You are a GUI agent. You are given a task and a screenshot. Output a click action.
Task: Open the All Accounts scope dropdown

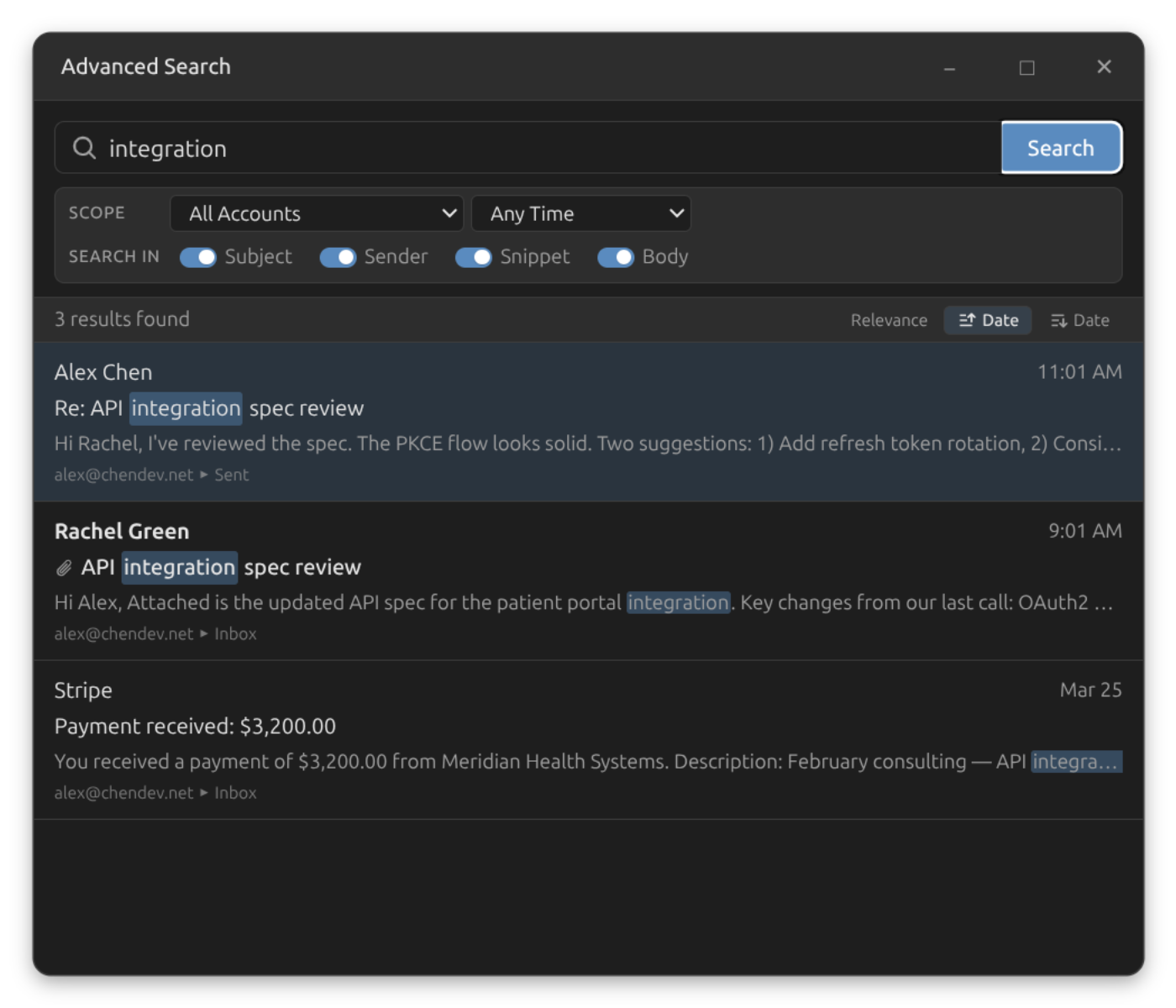pyautogui.click(x=317, y=213)
